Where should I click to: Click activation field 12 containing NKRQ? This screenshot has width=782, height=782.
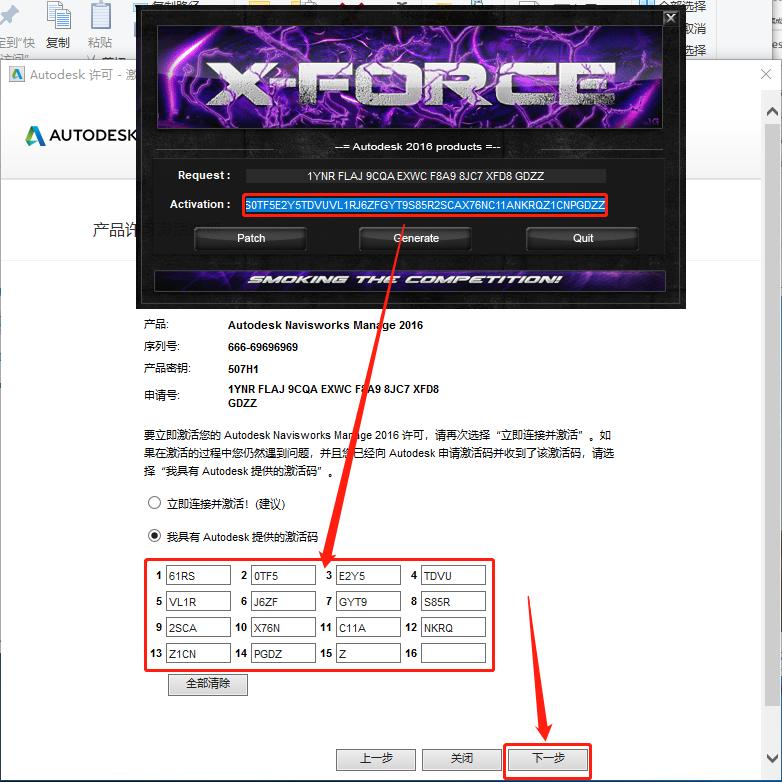453,627
